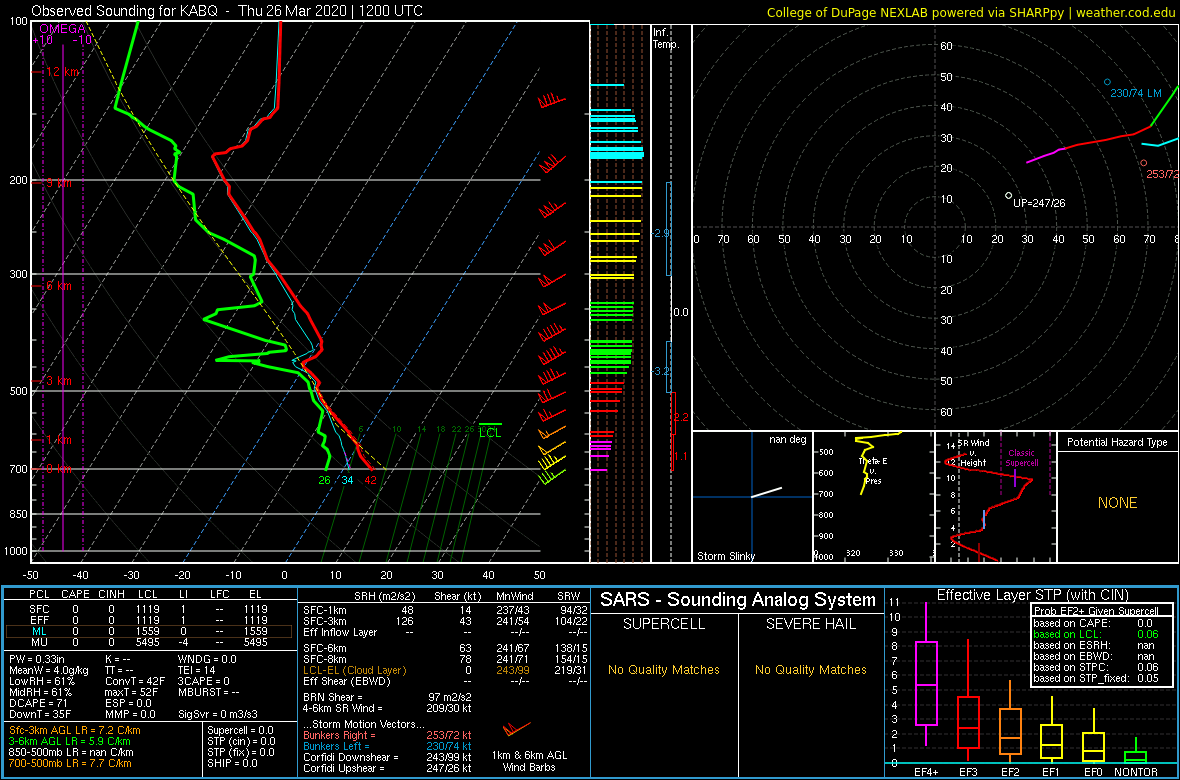Click the red EF3 box plot

969,722
